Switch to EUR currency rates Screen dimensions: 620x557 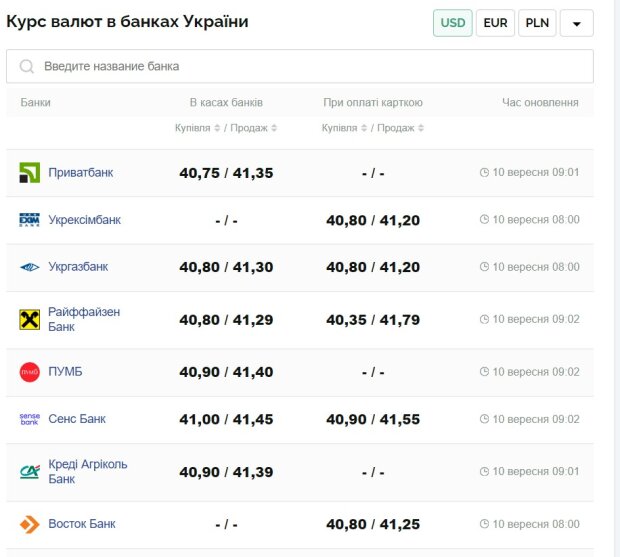495,22
